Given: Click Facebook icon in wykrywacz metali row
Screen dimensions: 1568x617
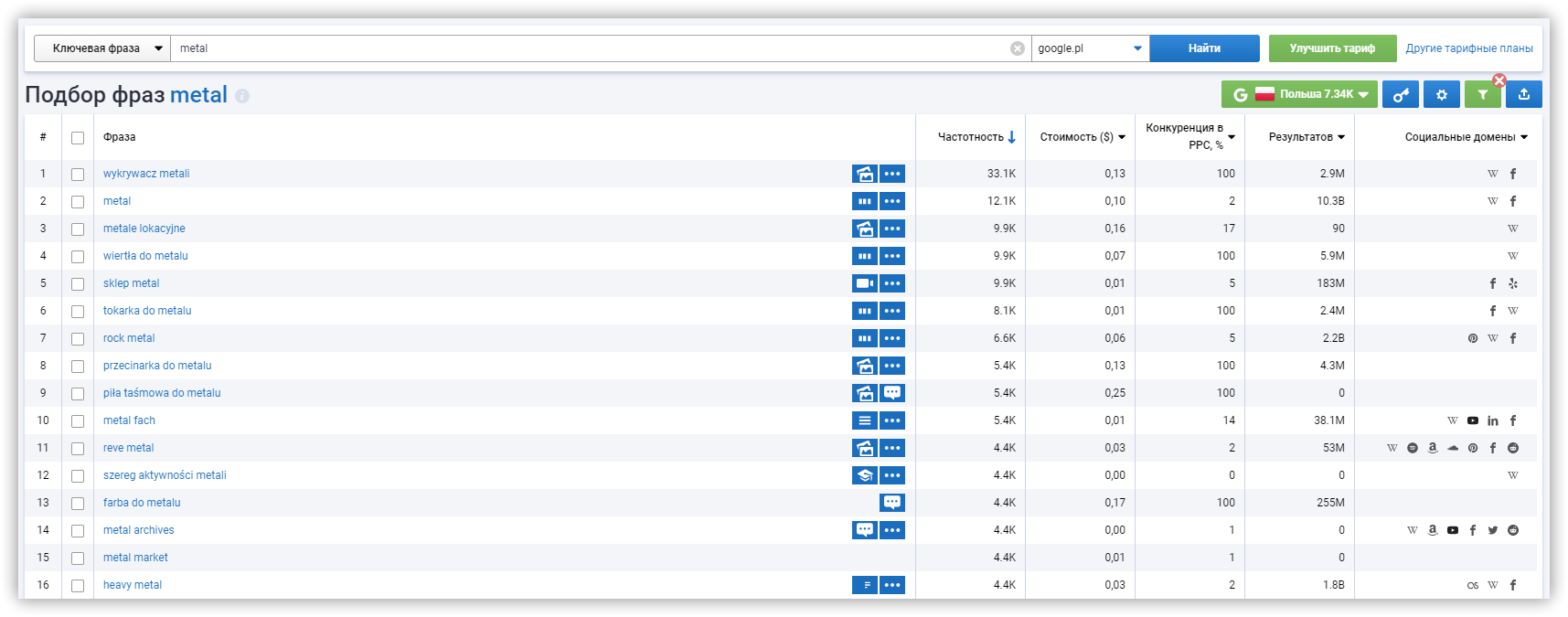Looking at the screenshot, I should (x=1513, y=174).
